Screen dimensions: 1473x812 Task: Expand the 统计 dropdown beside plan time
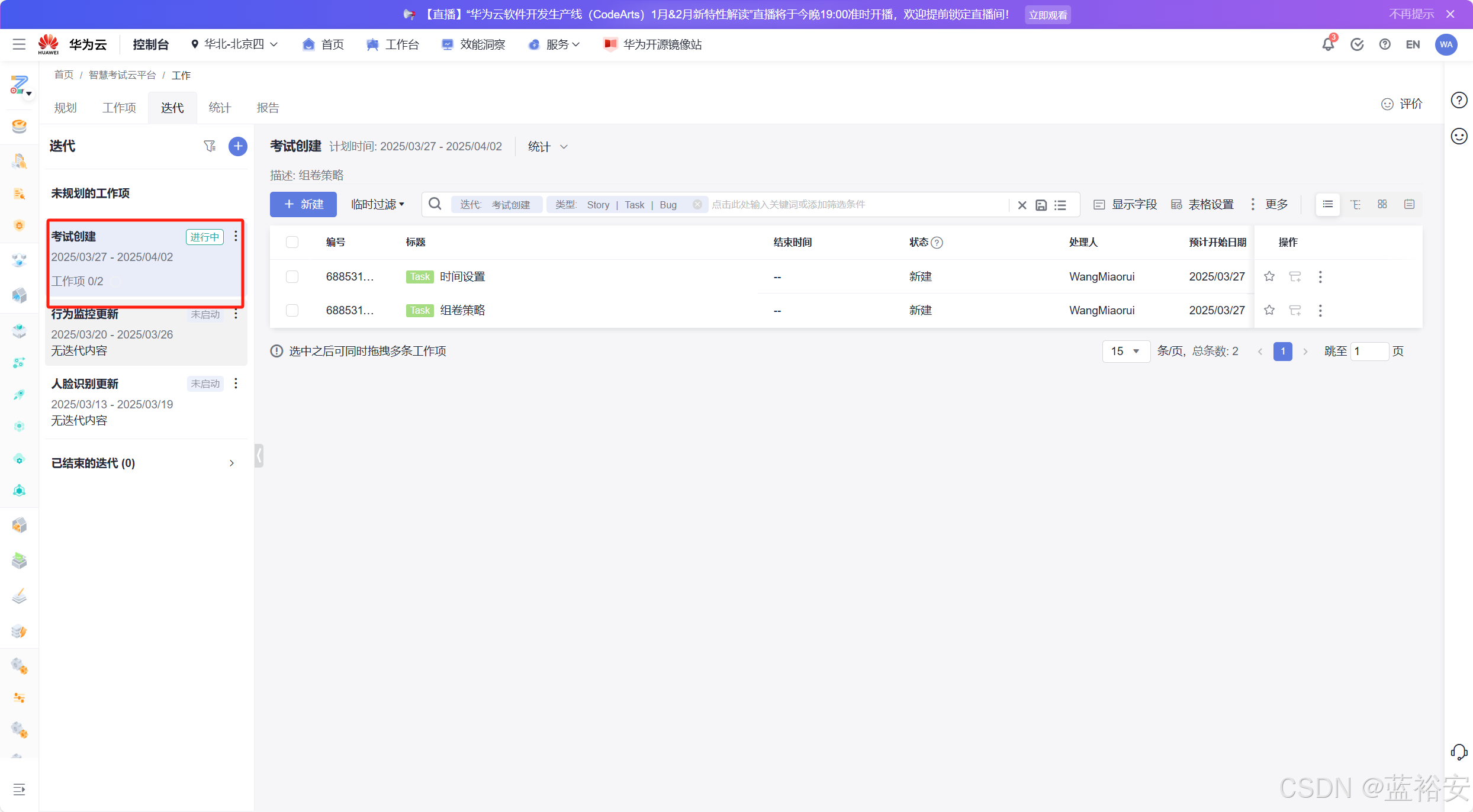click(547, 146)
